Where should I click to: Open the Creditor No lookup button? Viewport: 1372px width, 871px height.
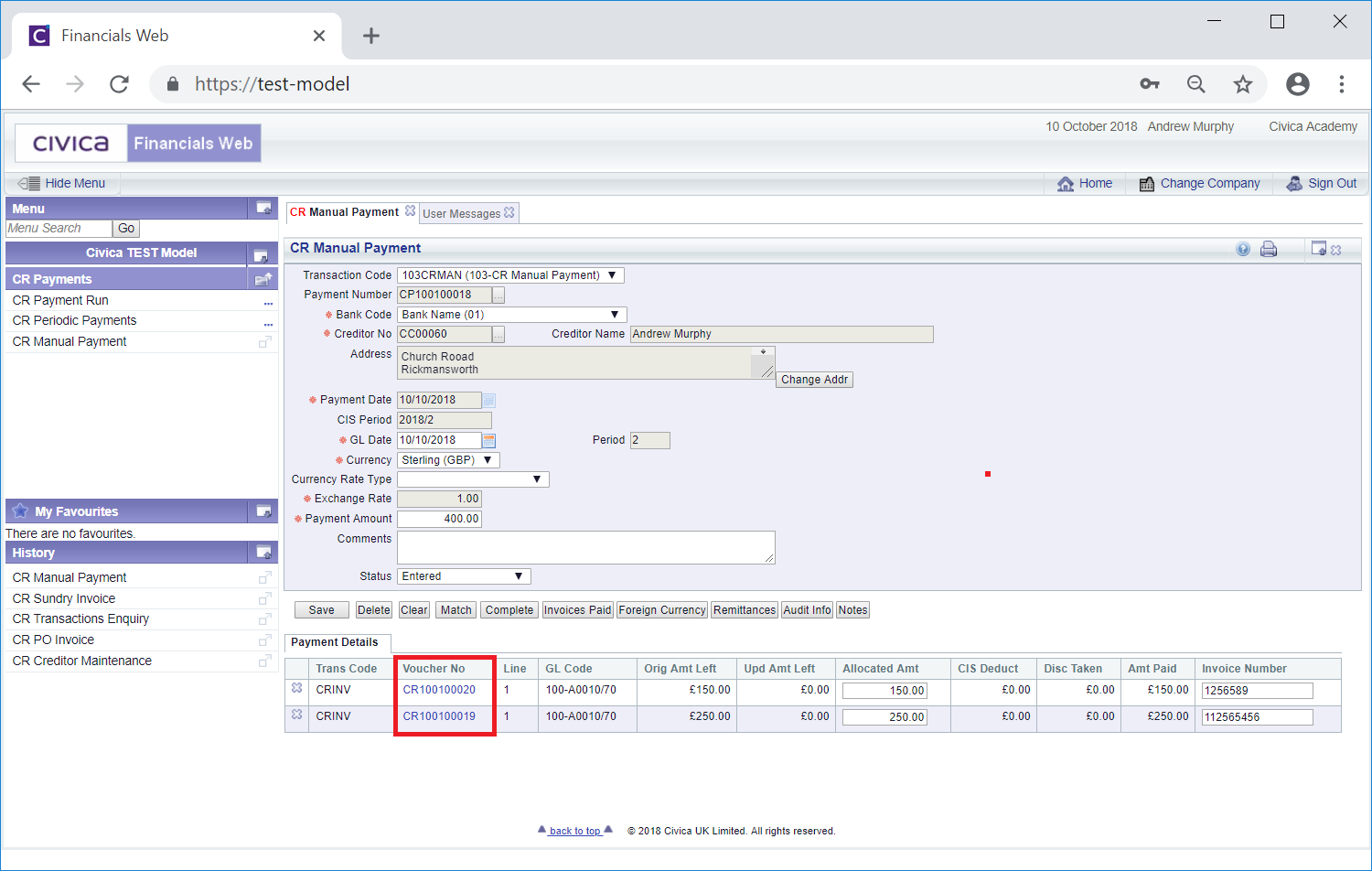point(498,334)
